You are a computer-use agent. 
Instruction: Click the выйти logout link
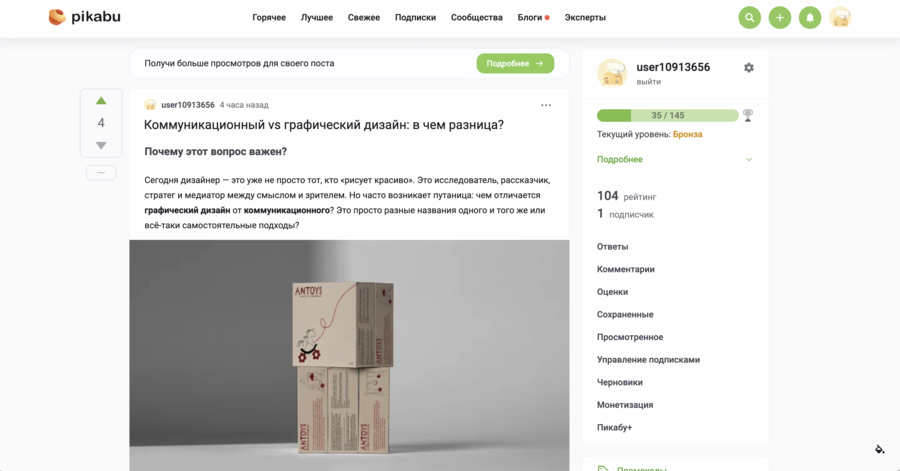[x=648, y=82]
